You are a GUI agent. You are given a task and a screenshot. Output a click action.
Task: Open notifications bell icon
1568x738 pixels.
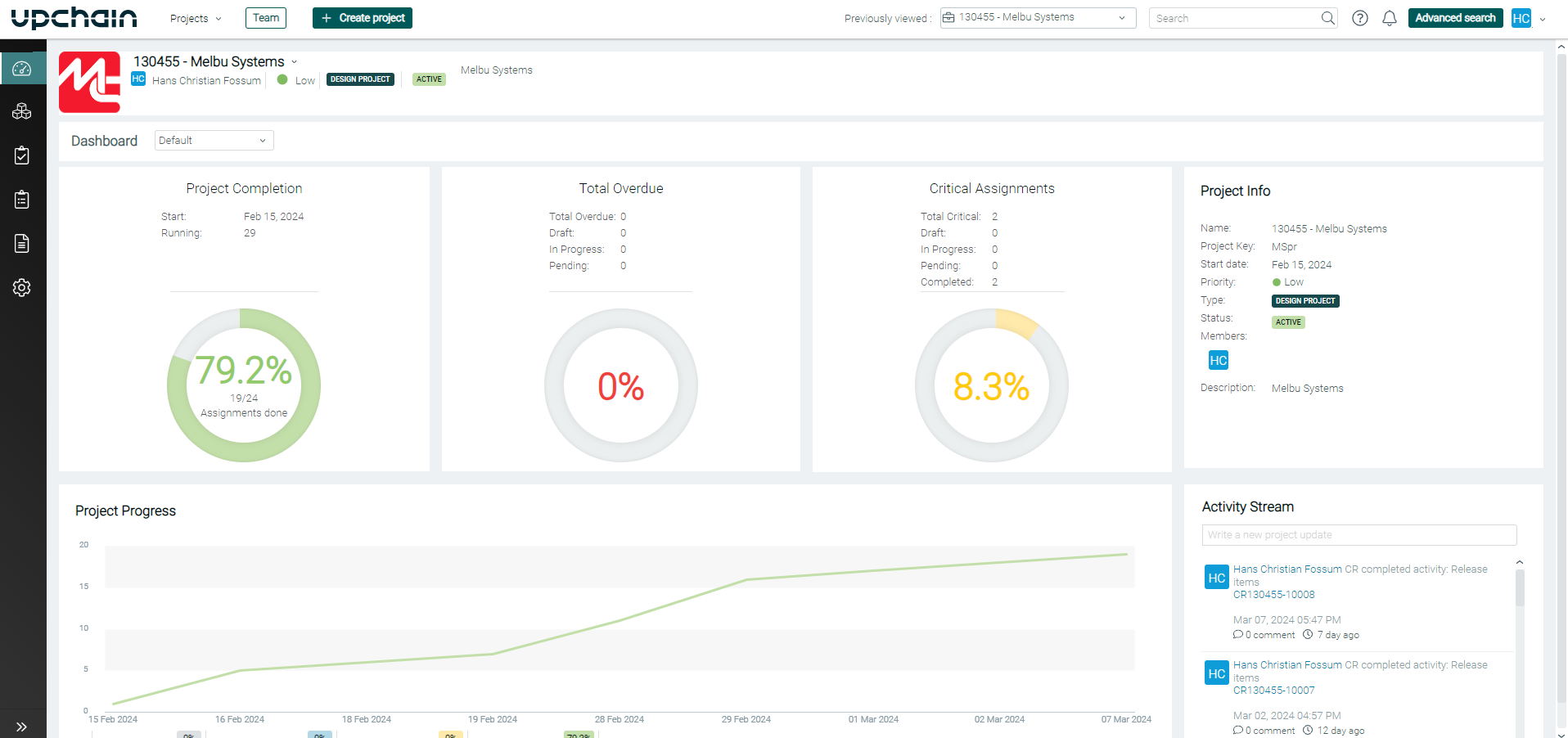point(1390,18)
